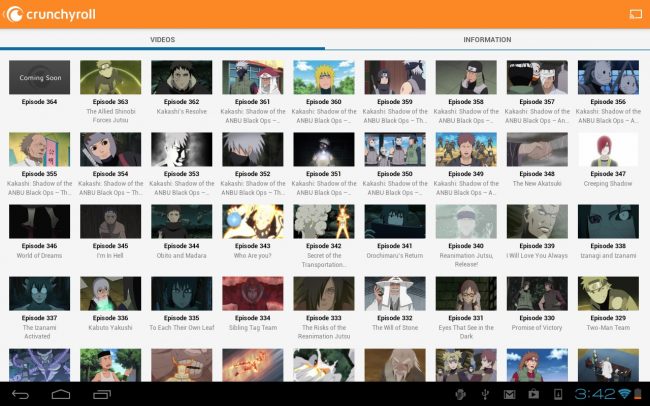
Task: Tap the Crunchyroll logo to go back
Action: coord(51,15)
